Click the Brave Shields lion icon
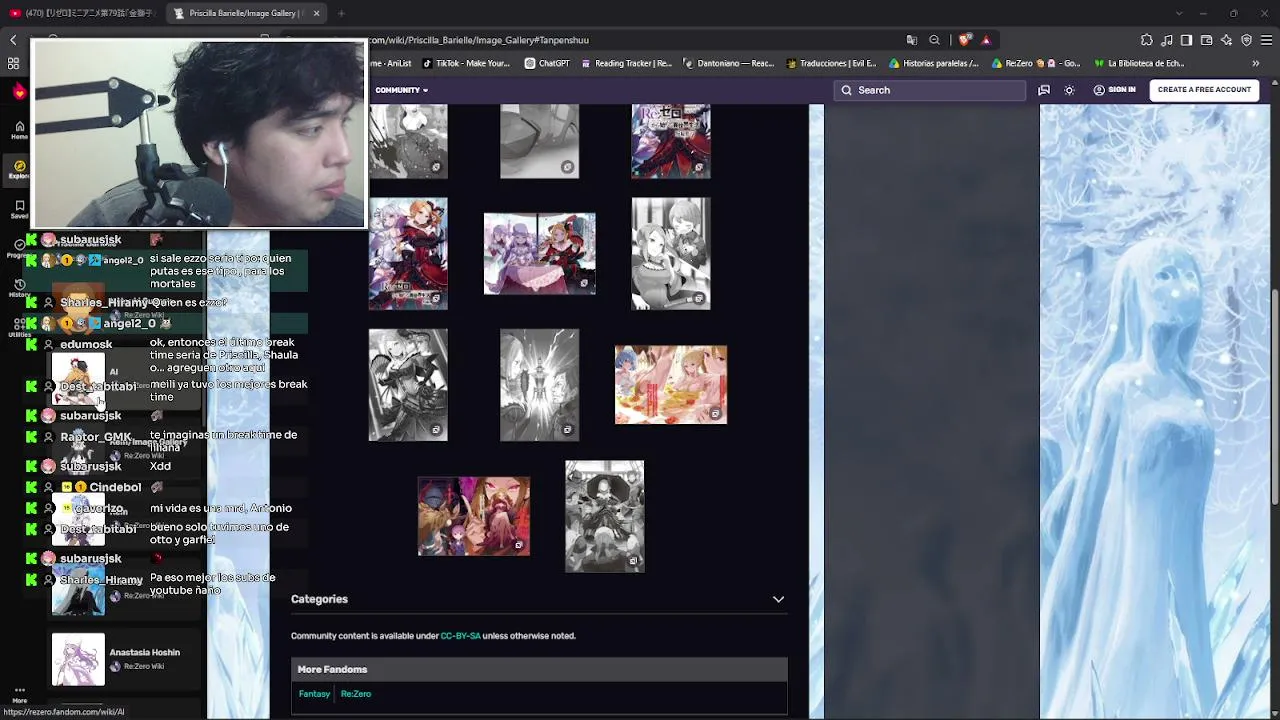 click(964, 40)
